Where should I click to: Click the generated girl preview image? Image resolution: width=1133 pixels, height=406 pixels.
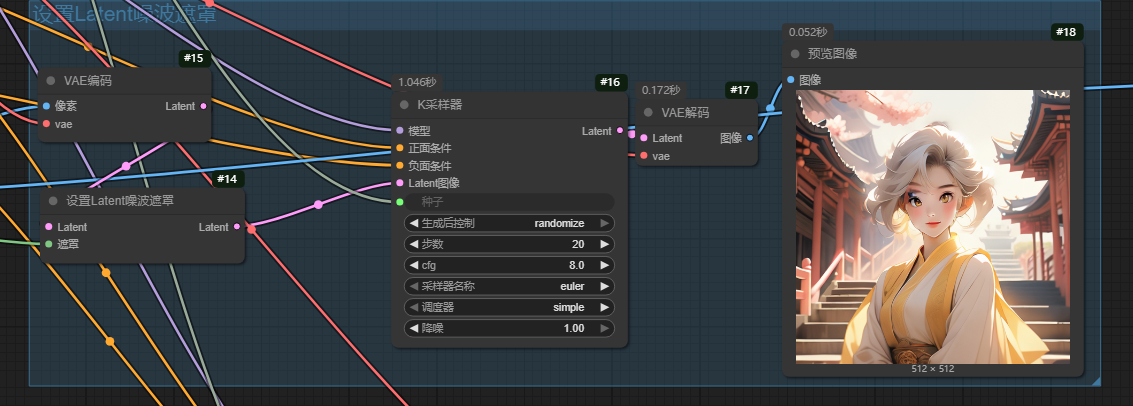coord(932,227)
